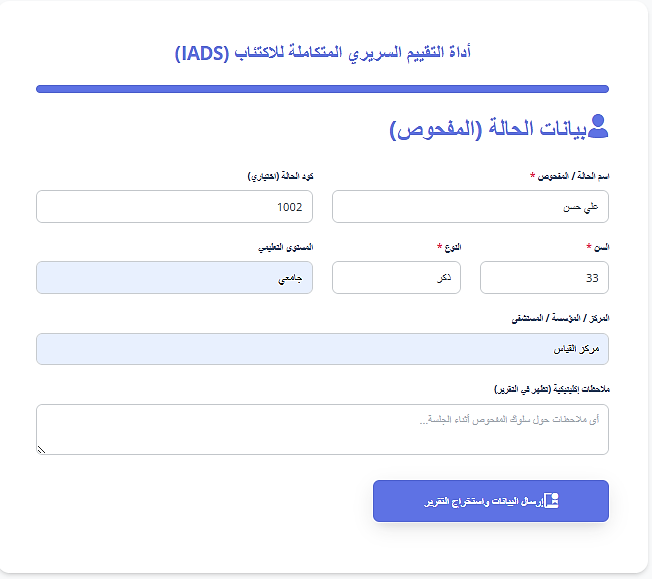The height and width of the screenshot is (579, 652).
Task: Click the education level field showing جامعي
Action: click(174, 277)
